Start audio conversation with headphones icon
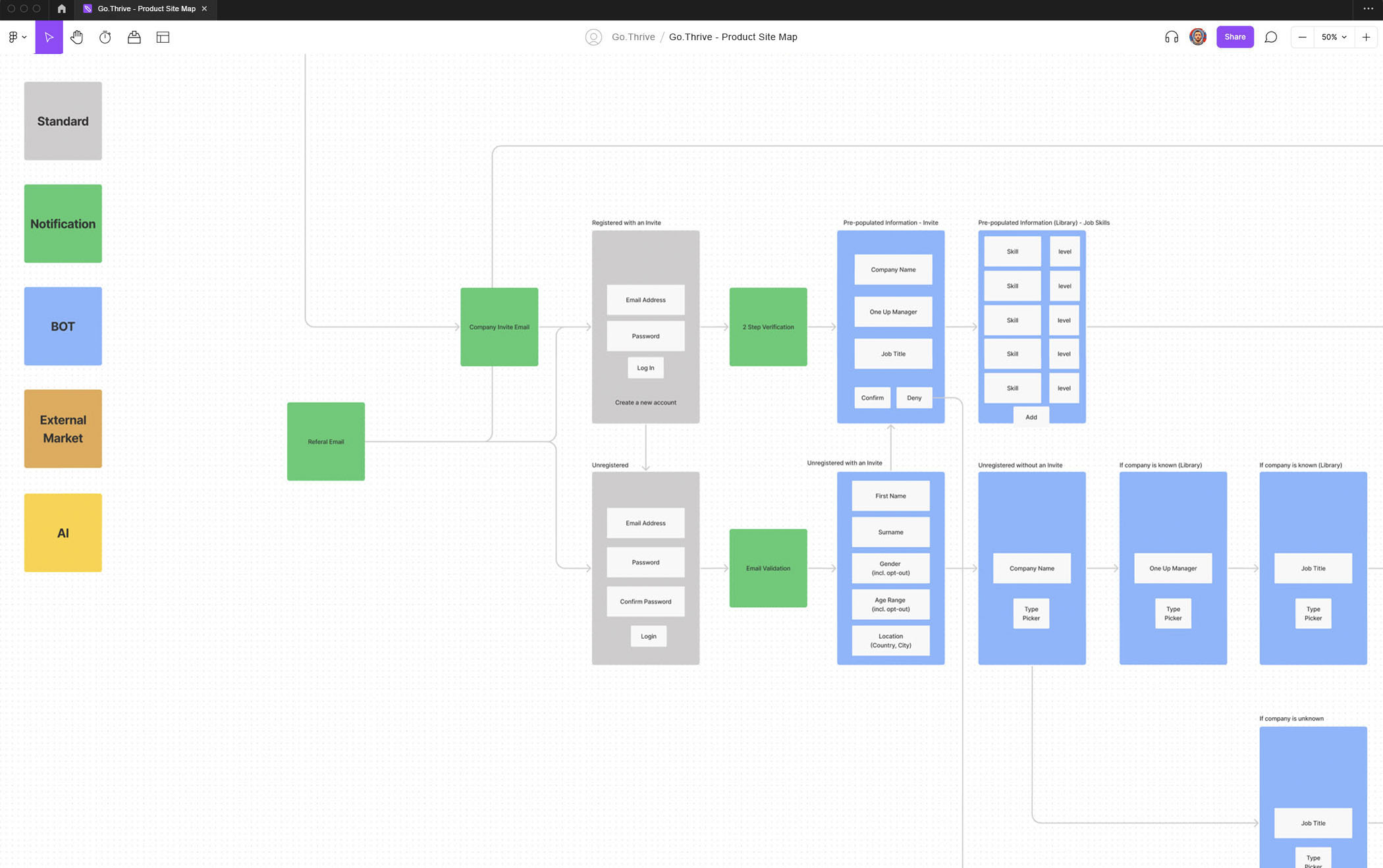The image size is (1383, 868). pos(1172,37)
